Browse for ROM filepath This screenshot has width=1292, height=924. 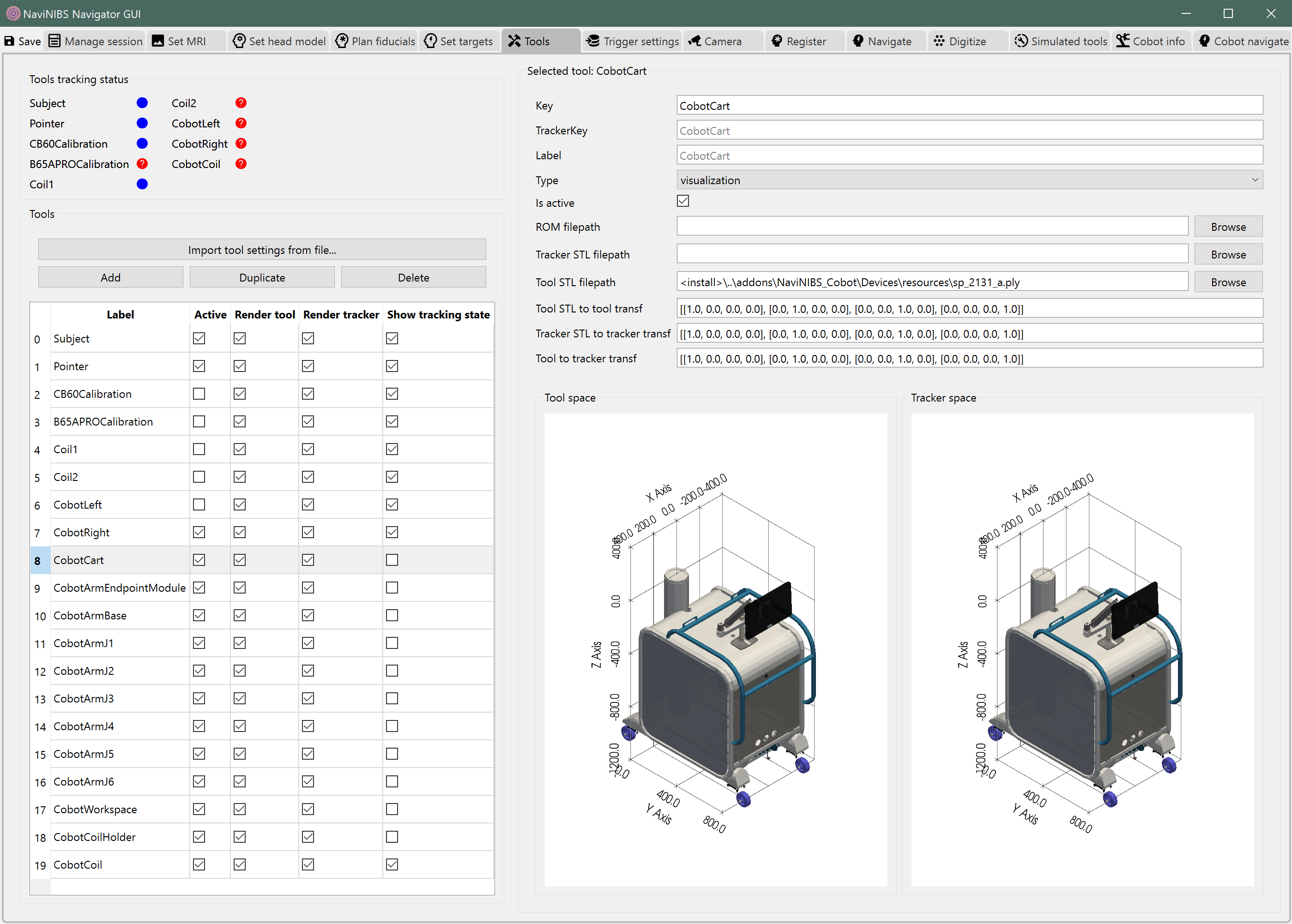pos(1228,227)
